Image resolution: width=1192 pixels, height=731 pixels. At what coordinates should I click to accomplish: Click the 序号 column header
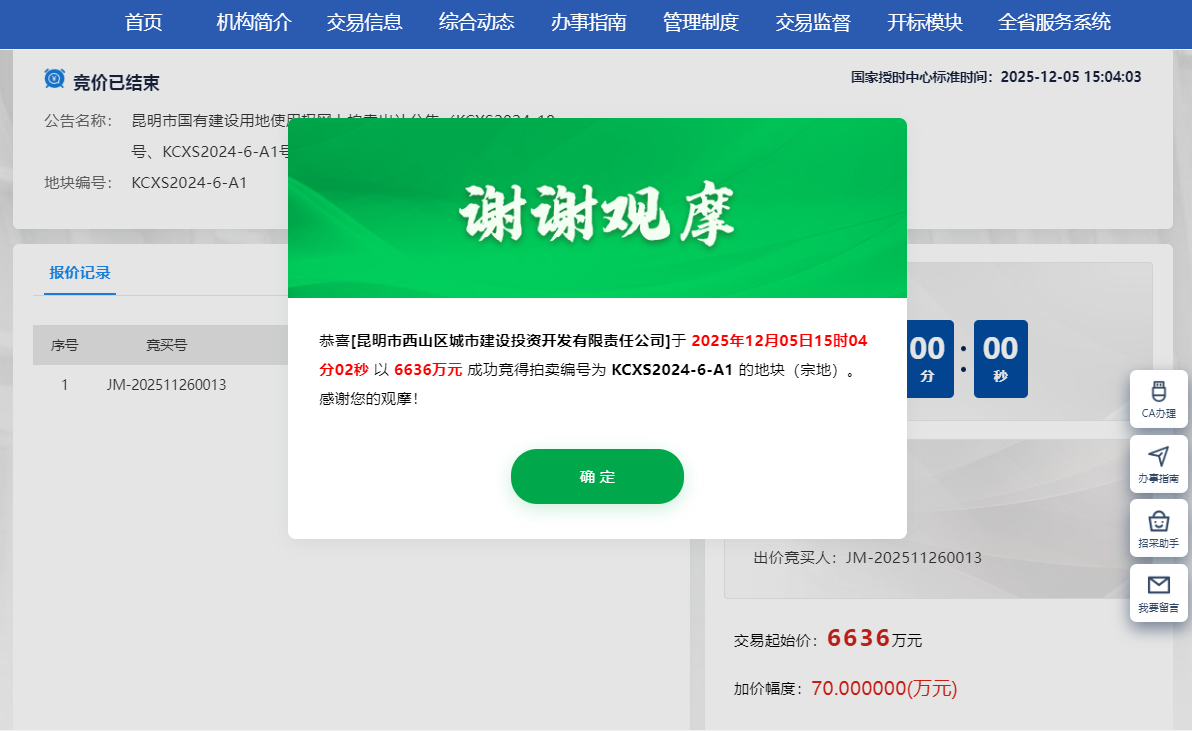pyautogui.click(x=65, y=346)
